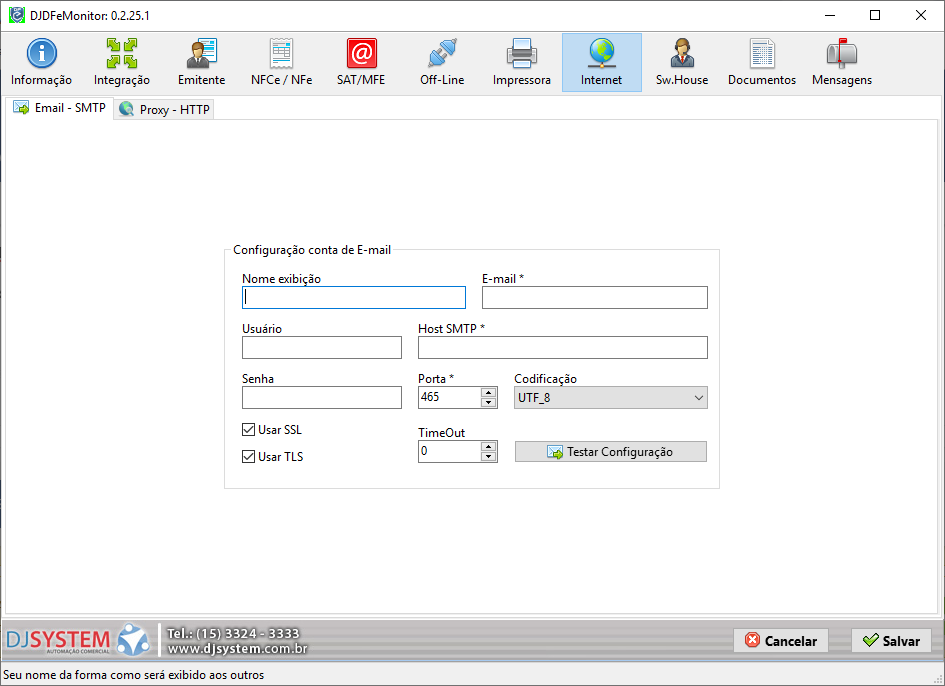Click into the Host SMTP field
The image size is (945, 686).
pyautogui.click(x=562, y=348)
